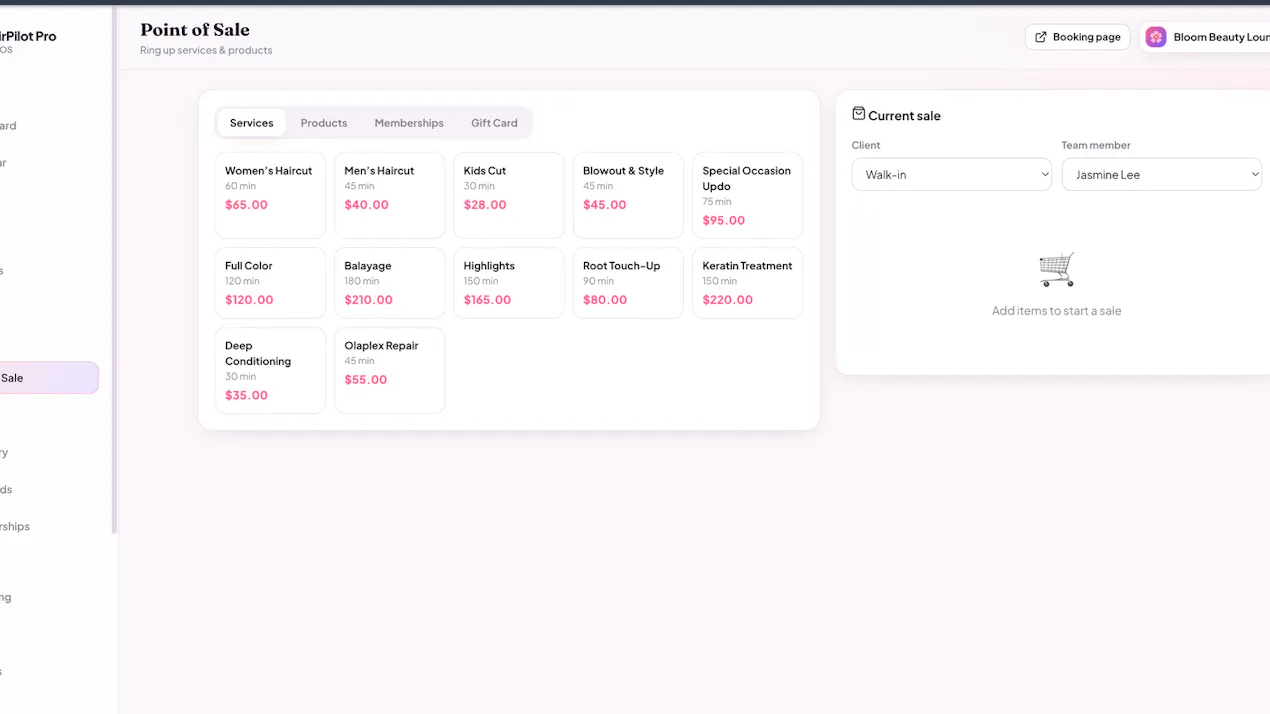Add Keratin Treatment to the sale
This screenshot has width=1270, height=714.
point(747,283)
